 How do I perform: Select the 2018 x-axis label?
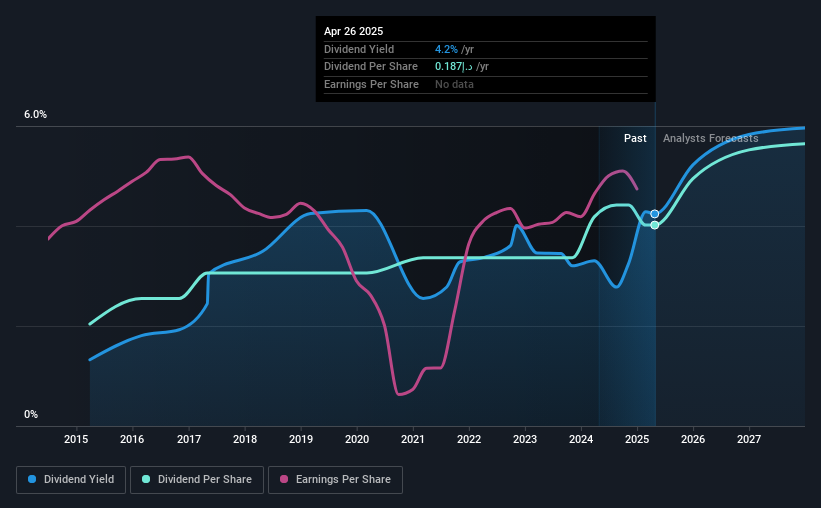(245, 439)
